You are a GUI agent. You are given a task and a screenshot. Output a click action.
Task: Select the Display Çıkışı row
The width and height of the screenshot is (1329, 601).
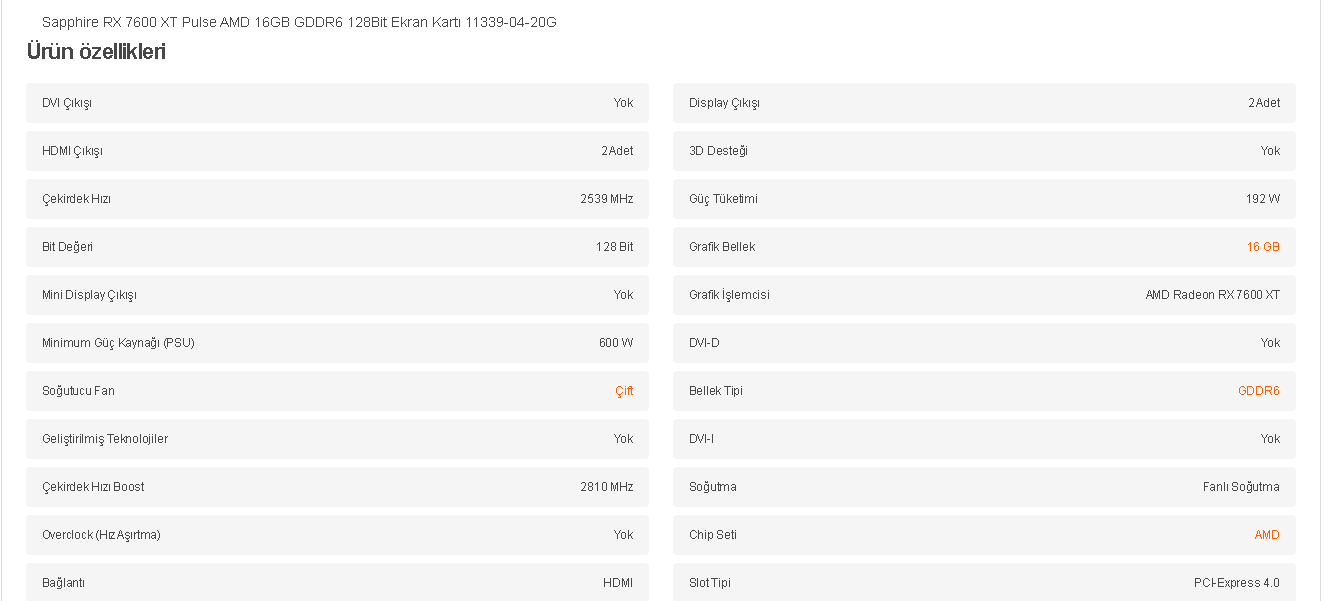click(984, 103)
